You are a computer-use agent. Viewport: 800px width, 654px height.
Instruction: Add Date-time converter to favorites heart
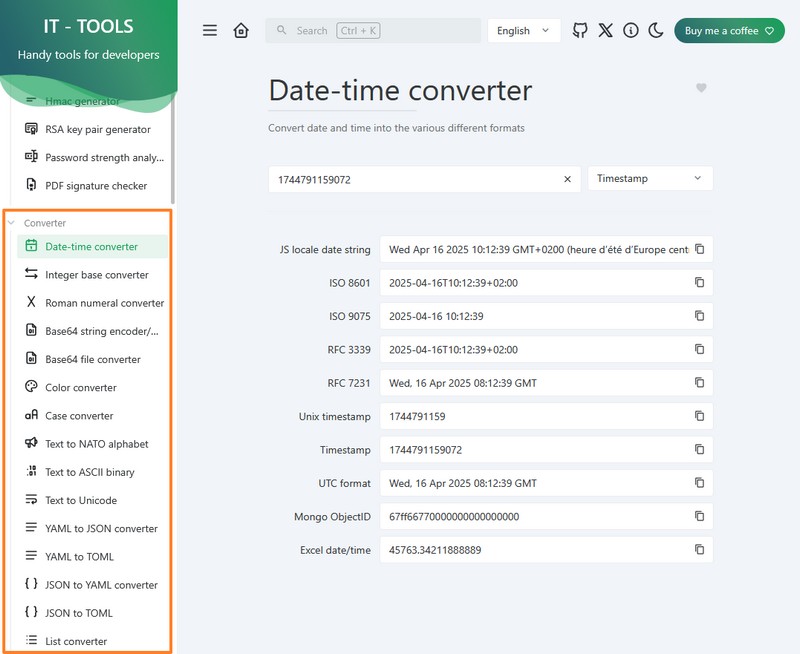click(701, 88)
